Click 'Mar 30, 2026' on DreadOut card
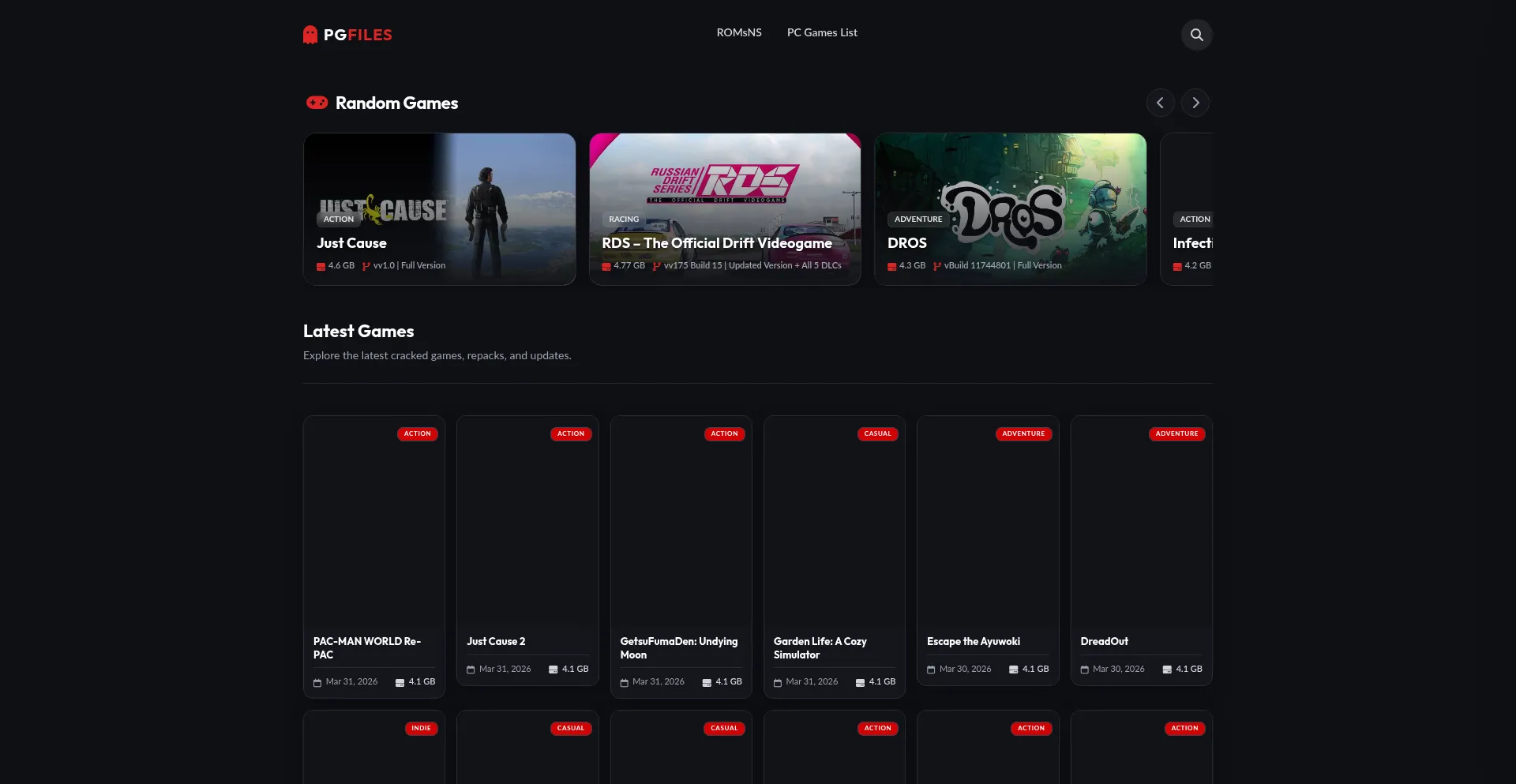1516x784 pixels. coord(1118,670)
